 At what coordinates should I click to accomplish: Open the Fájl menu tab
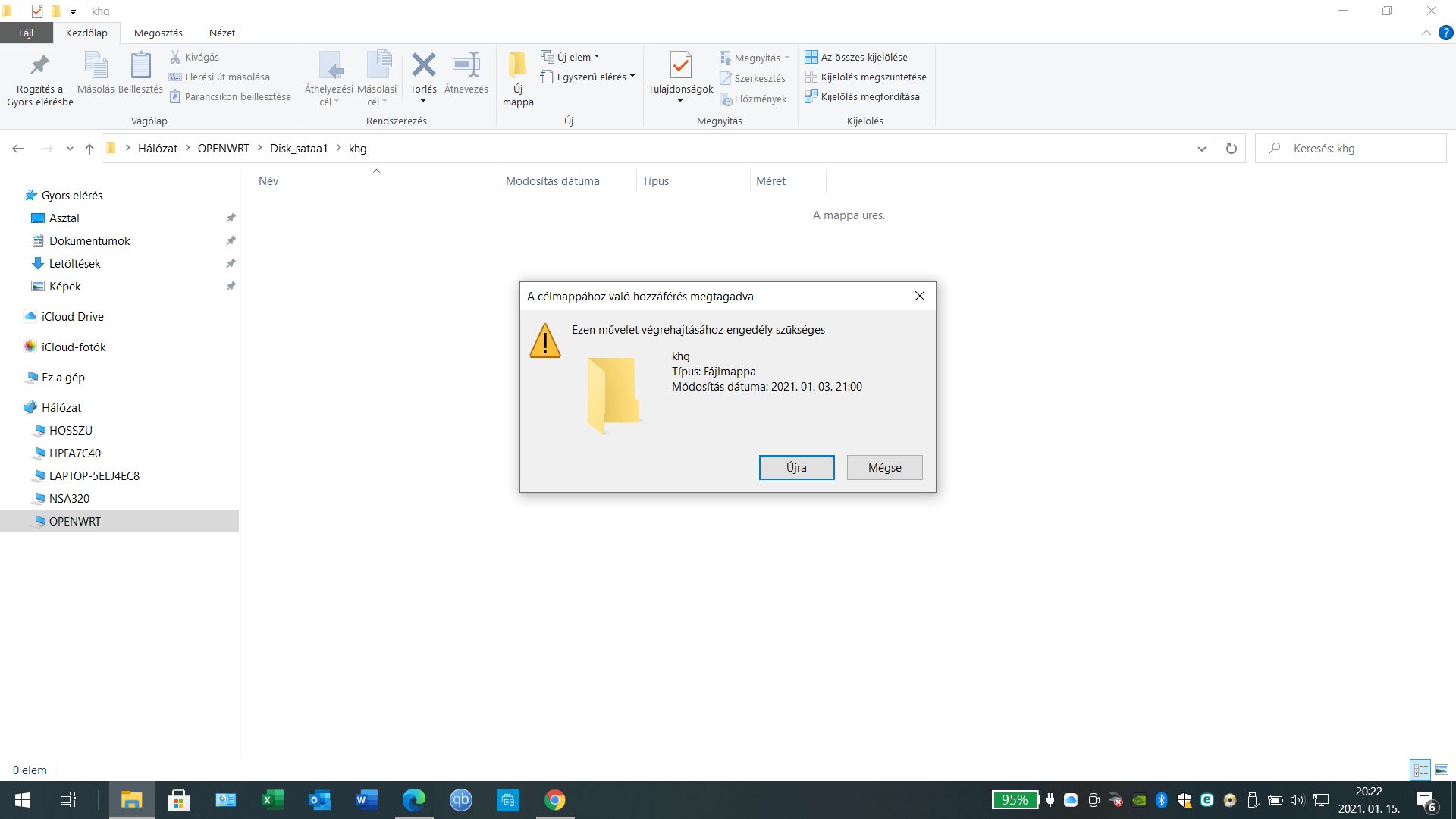click(27, 33)
